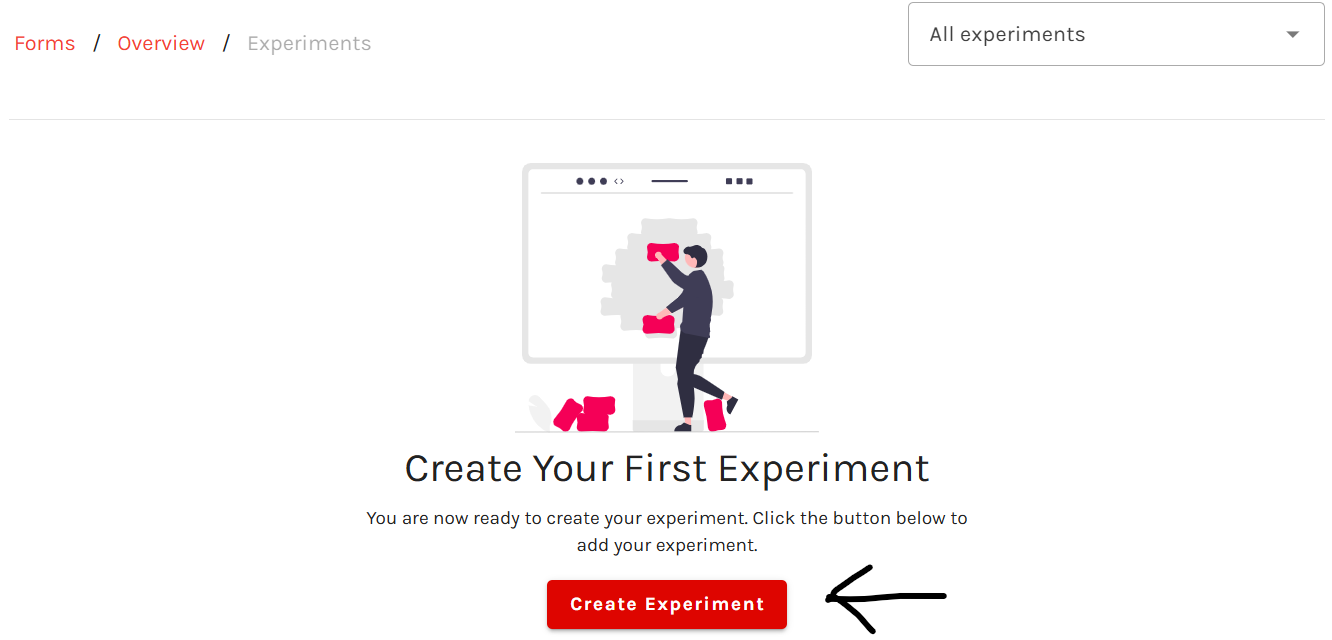Click the hand-drawn arrow pointing to the button
1332x640 pixels.
coord(885,596)
